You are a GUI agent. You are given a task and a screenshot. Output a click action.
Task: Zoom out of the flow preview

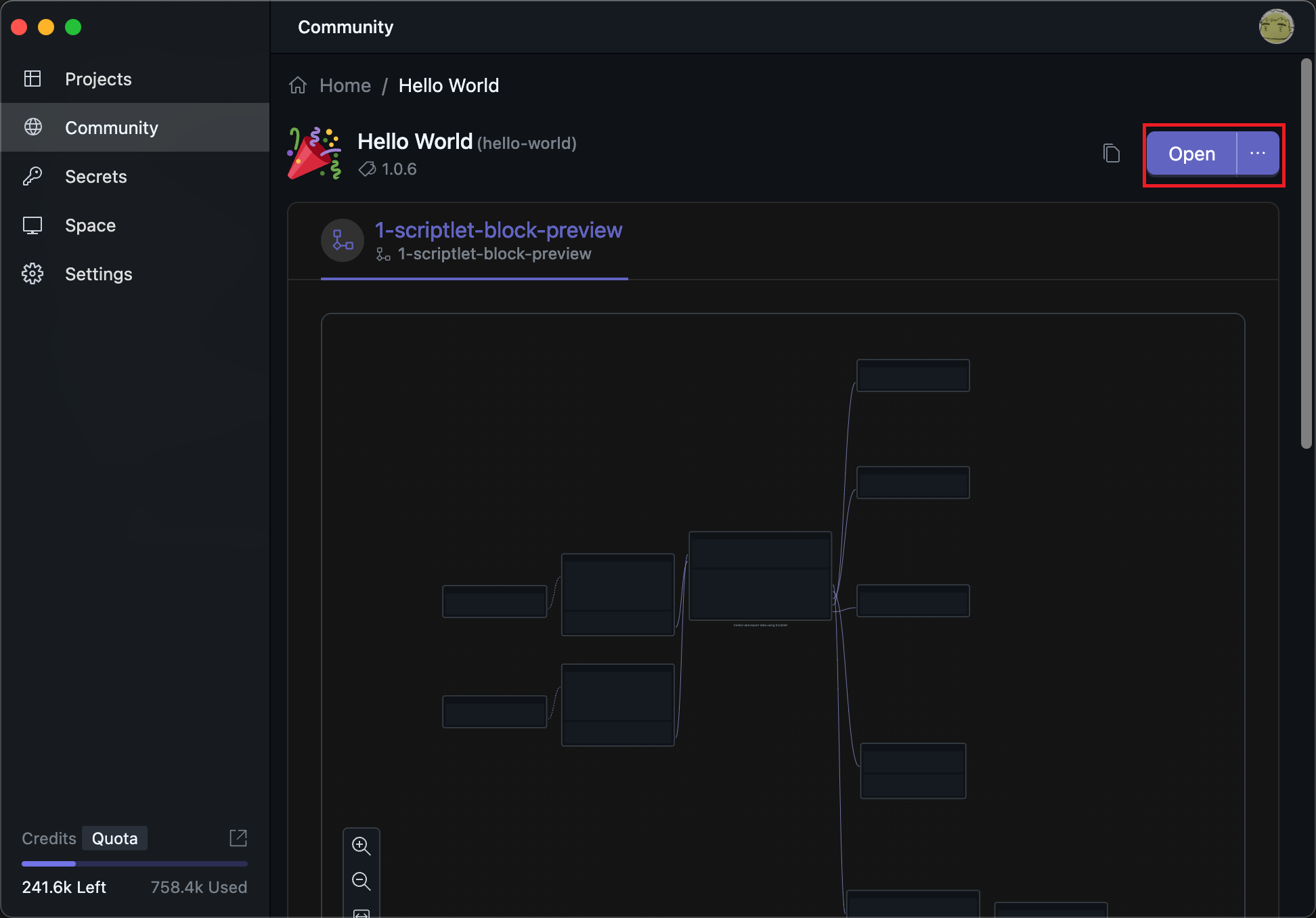pos(361,881)
